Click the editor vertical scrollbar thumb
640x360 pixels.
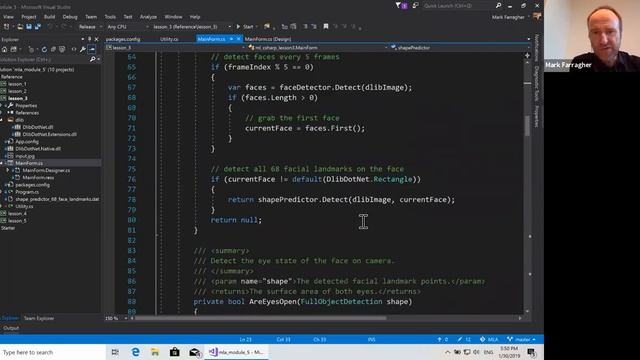pos(527,127)
